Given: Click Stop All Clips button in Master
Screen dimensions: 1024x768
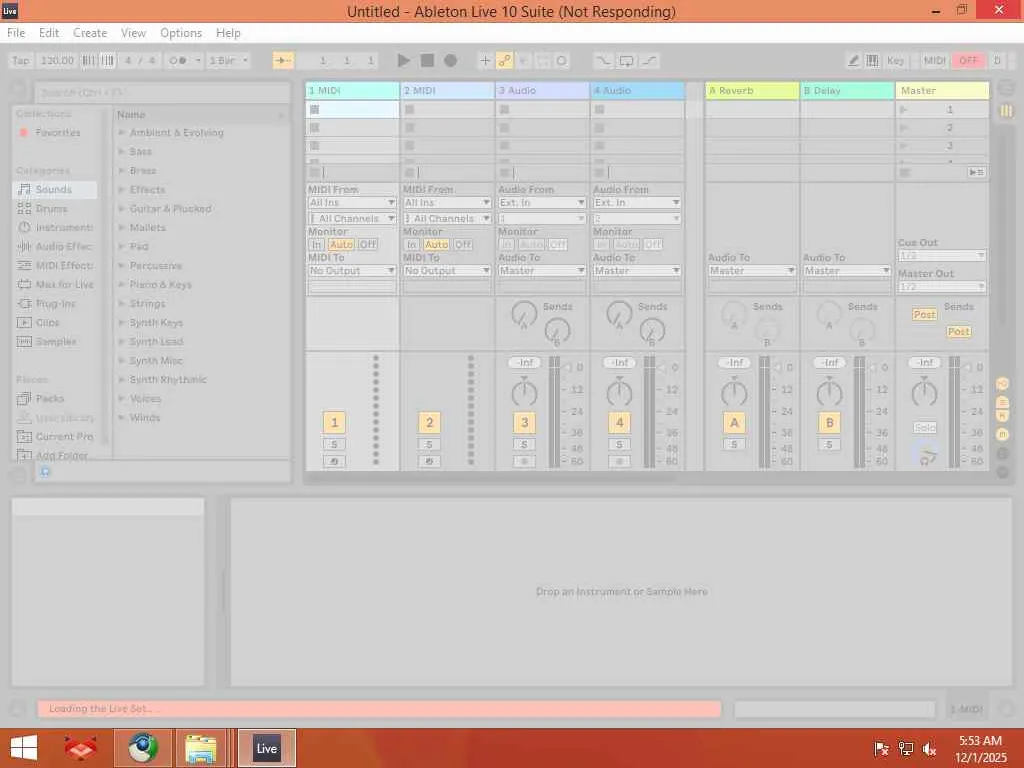Looking at the screenshot, I should (904, 172).
